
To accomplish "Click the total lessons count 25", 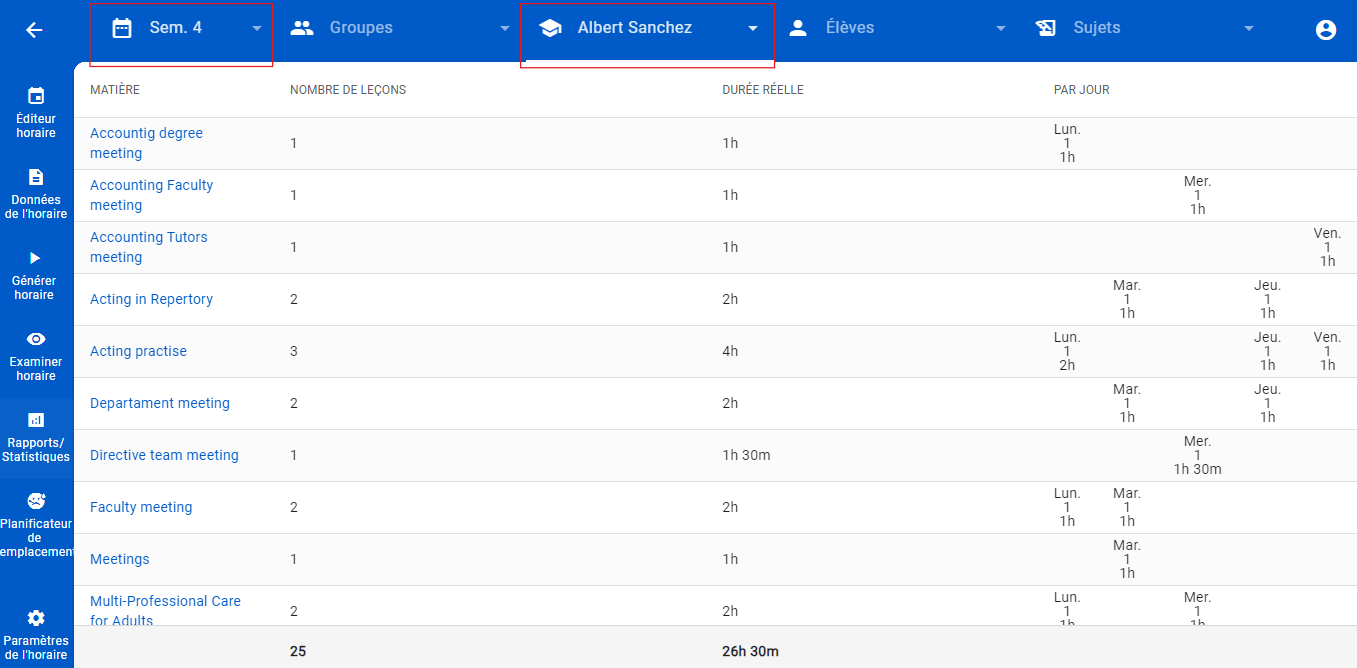I will (x=298, y=651).
